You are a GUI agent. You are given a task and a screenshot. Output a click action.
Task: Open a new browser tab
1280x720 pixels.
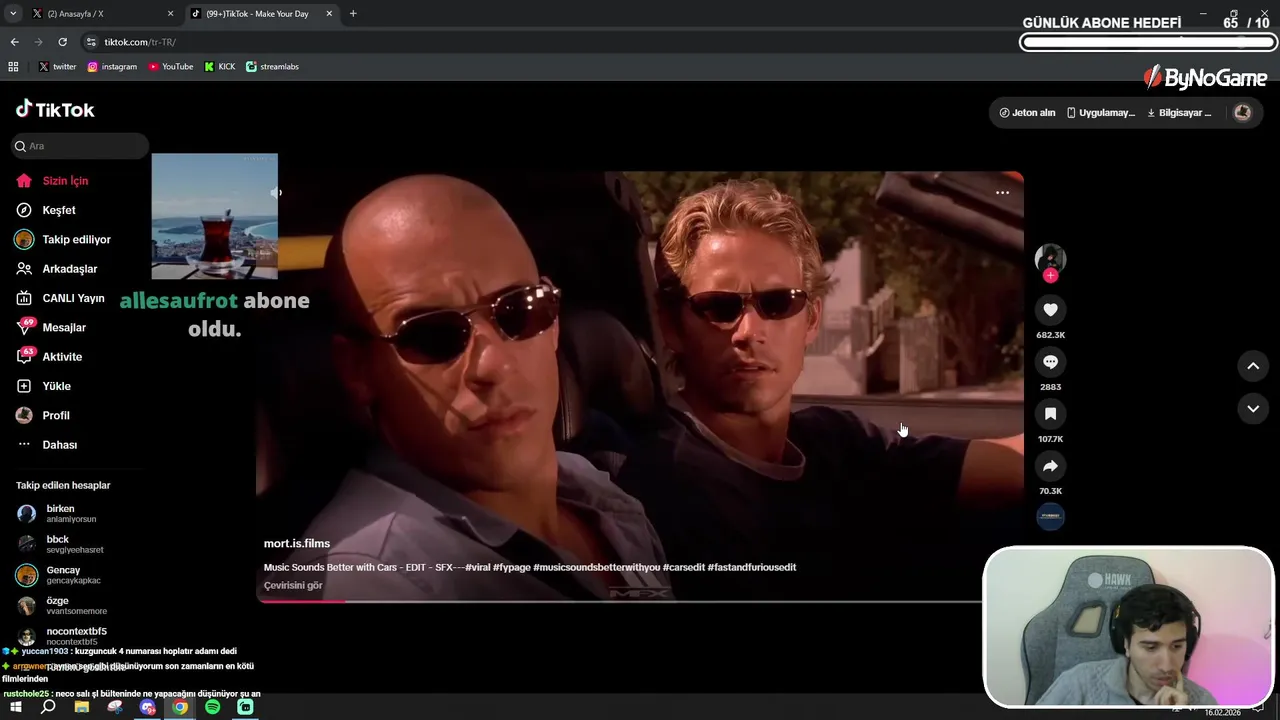tap(353, 14)
